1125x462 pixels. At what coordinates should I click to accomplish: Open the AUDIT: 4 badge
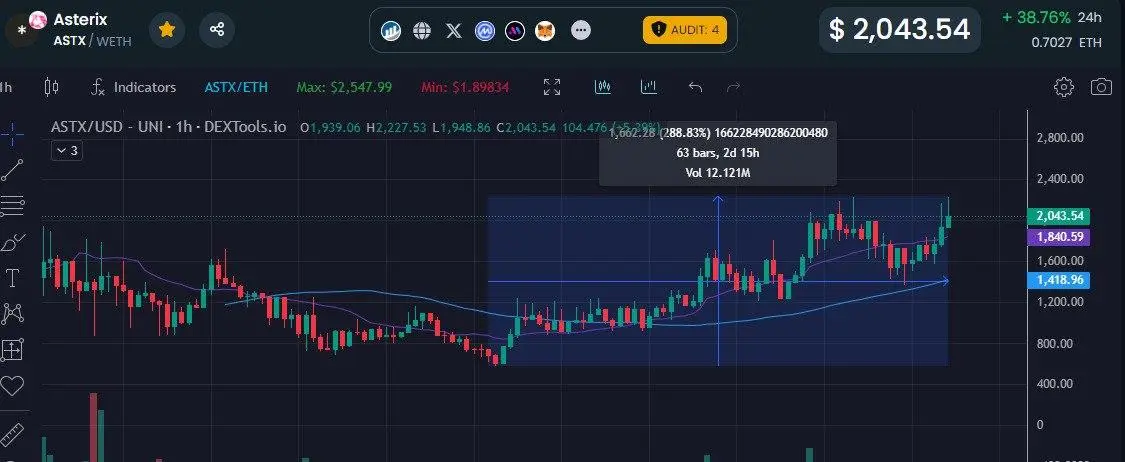tap(684, 30)
